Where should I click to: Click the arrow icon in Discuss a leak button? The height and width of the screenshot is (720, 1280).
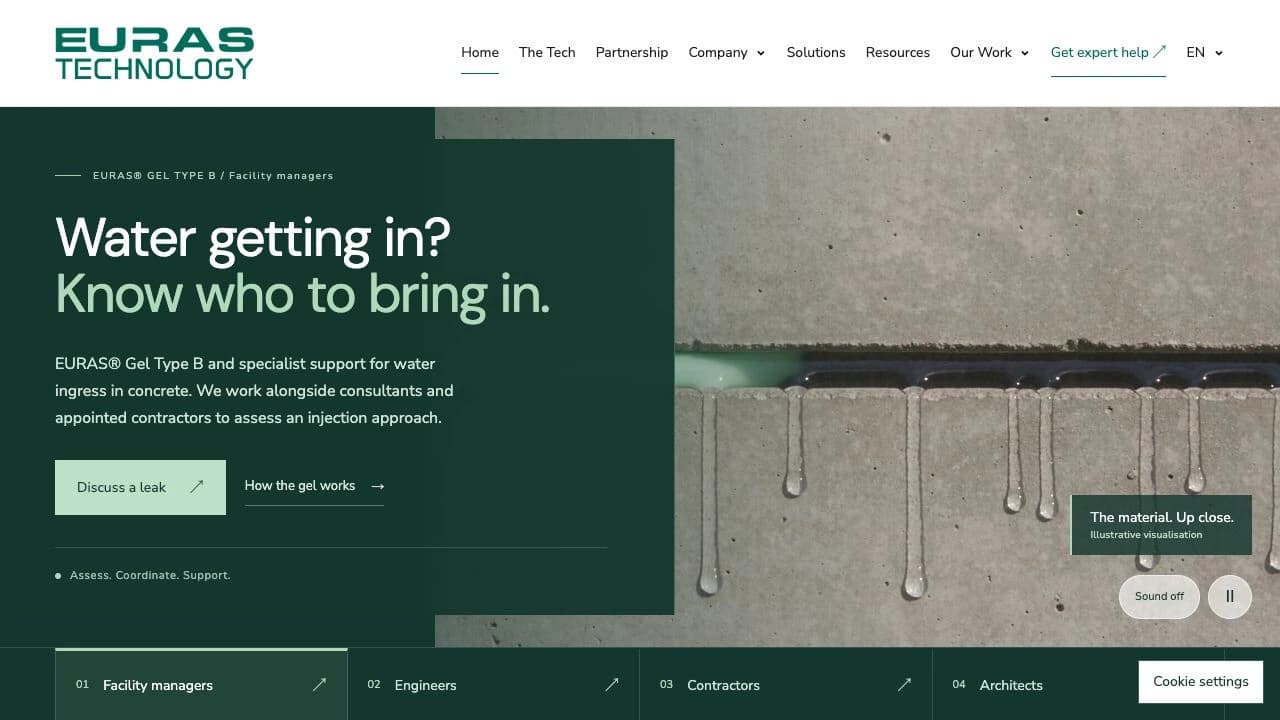(x=197, y=487)
